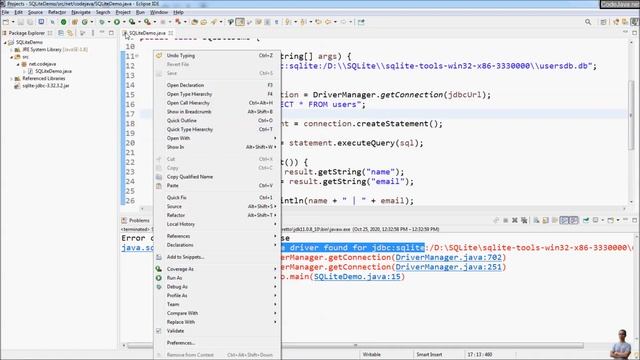
Task: Collapse the net.codejava package node
Action: 18,64
